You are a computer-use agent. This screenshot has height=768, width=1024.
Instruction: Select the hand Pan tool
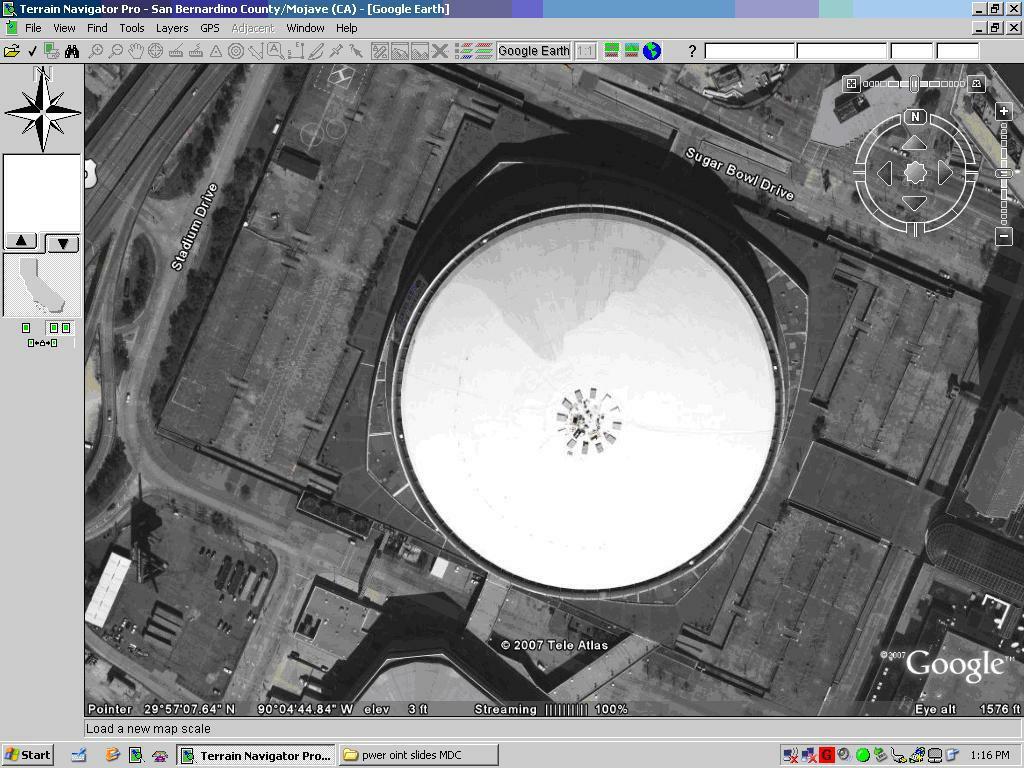[135, 51]
